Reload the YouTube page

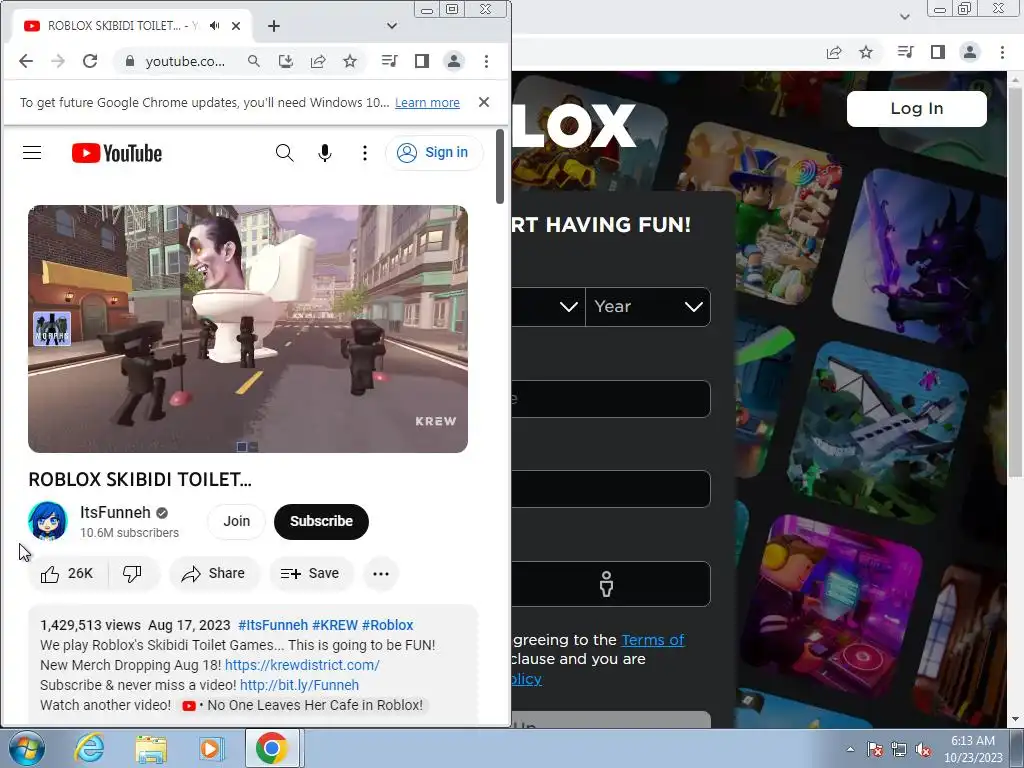[x=90, y=61]
